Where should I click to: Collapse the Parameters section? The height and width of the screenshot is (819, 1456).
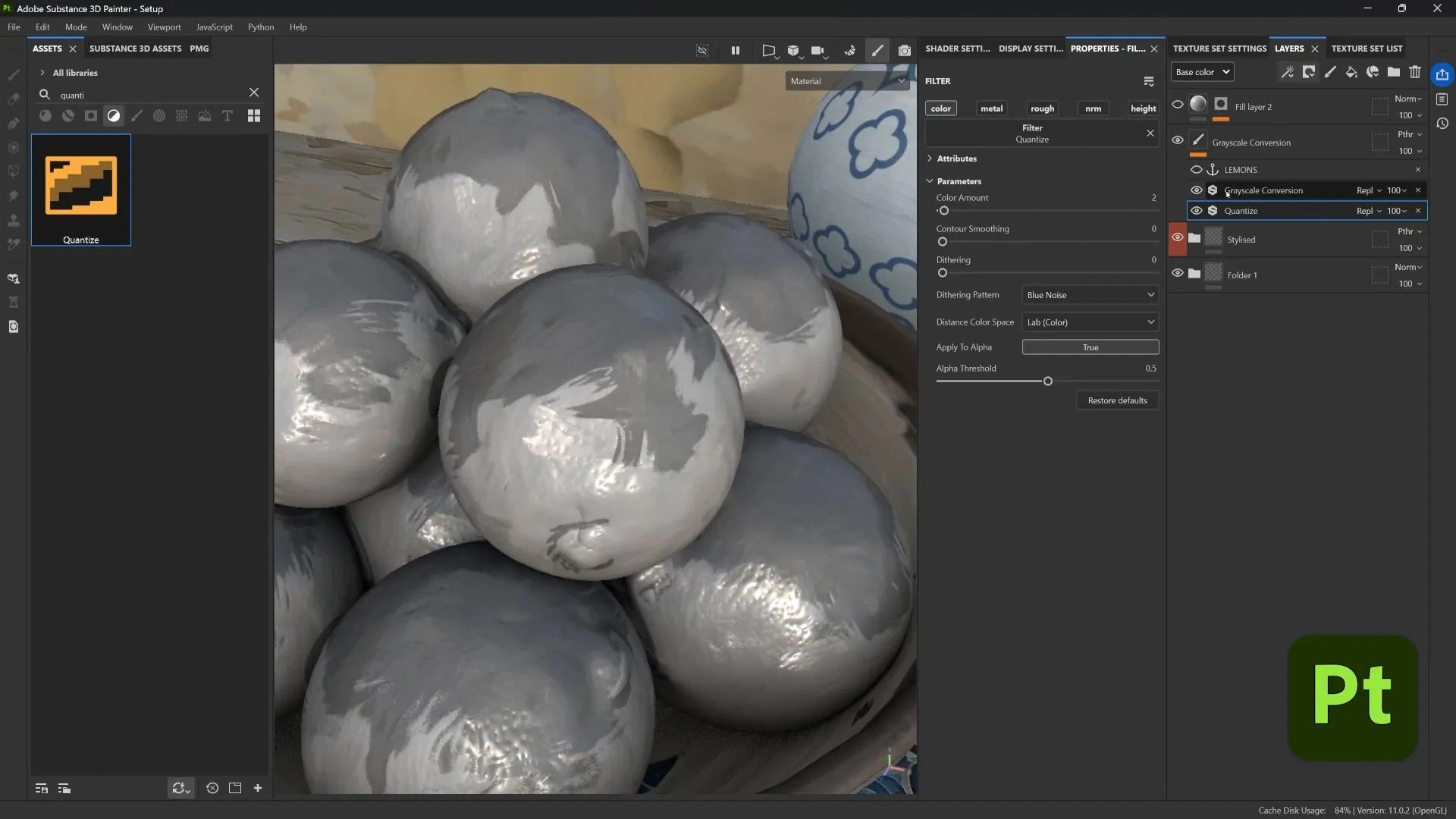tap(930, 181)
